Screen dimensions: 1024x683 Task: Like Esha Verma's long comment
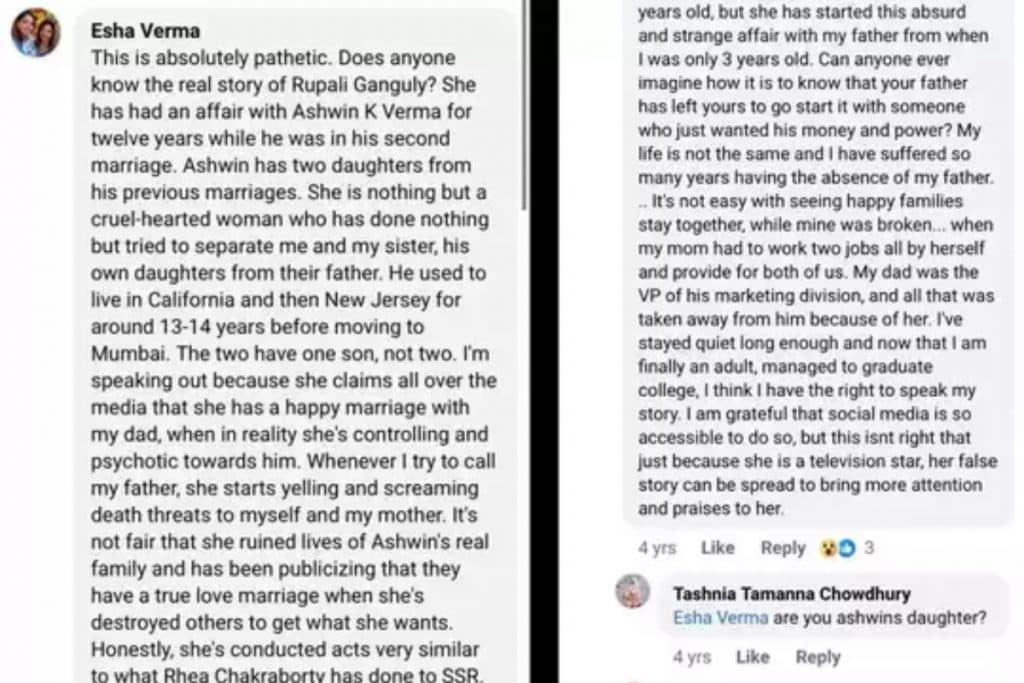(x=717, y=548)
